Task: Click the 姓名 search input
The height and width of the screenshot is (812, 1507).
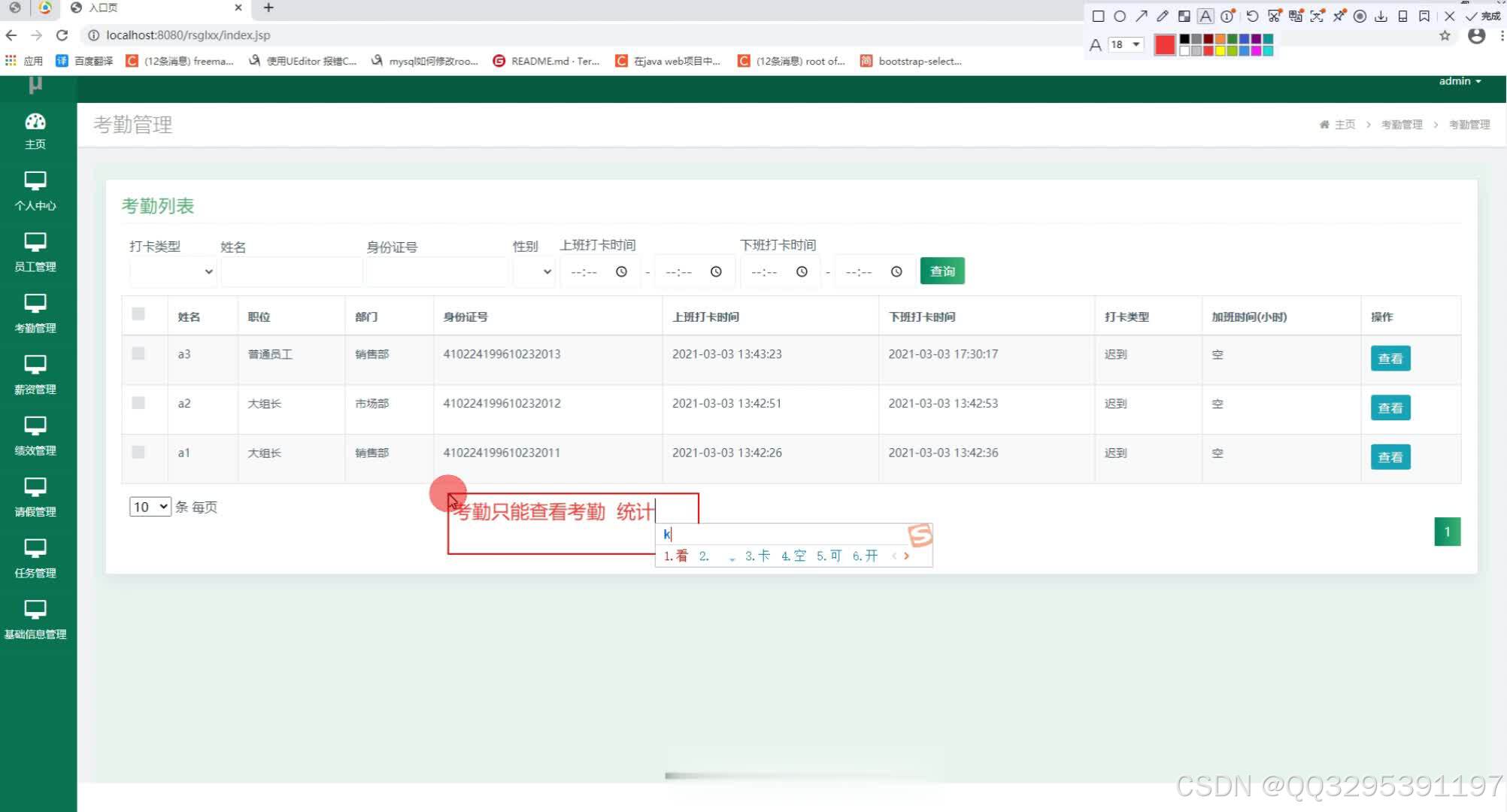Action: pos(292,271)
